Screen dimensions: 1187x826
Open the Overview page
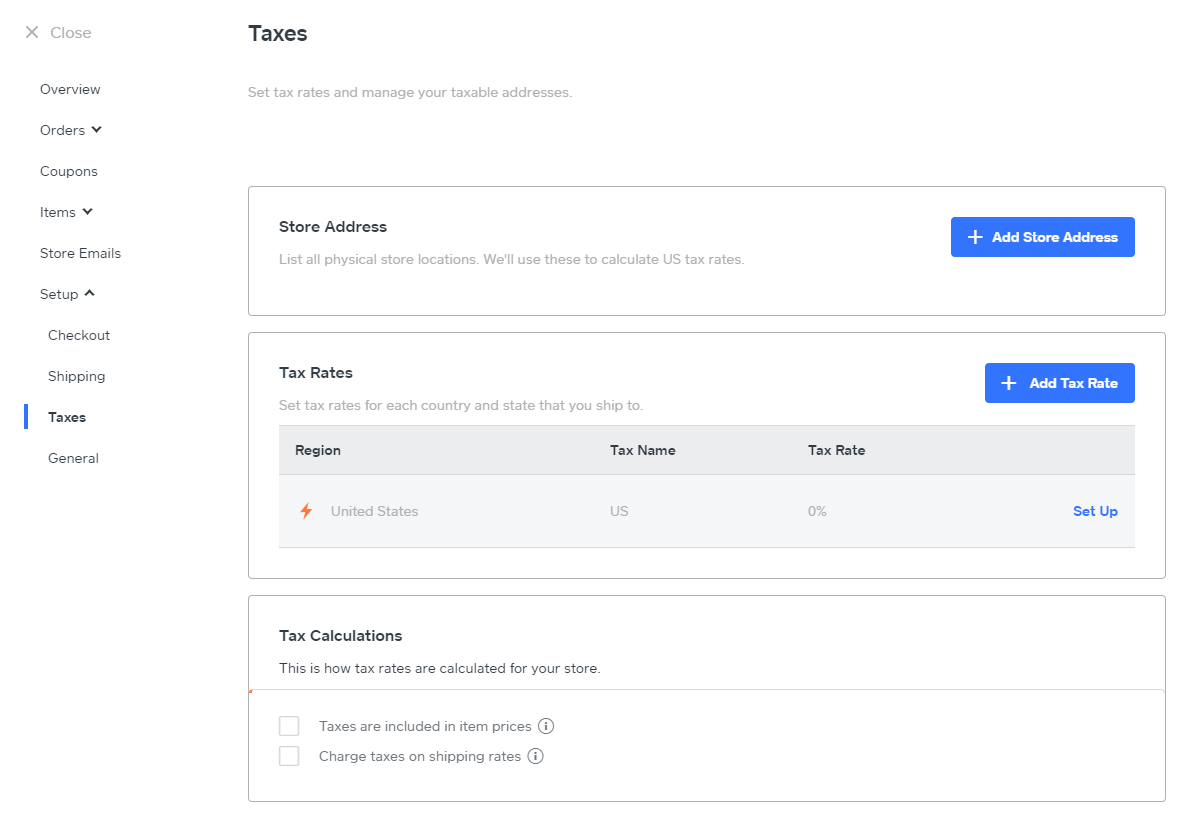[70, 89]
